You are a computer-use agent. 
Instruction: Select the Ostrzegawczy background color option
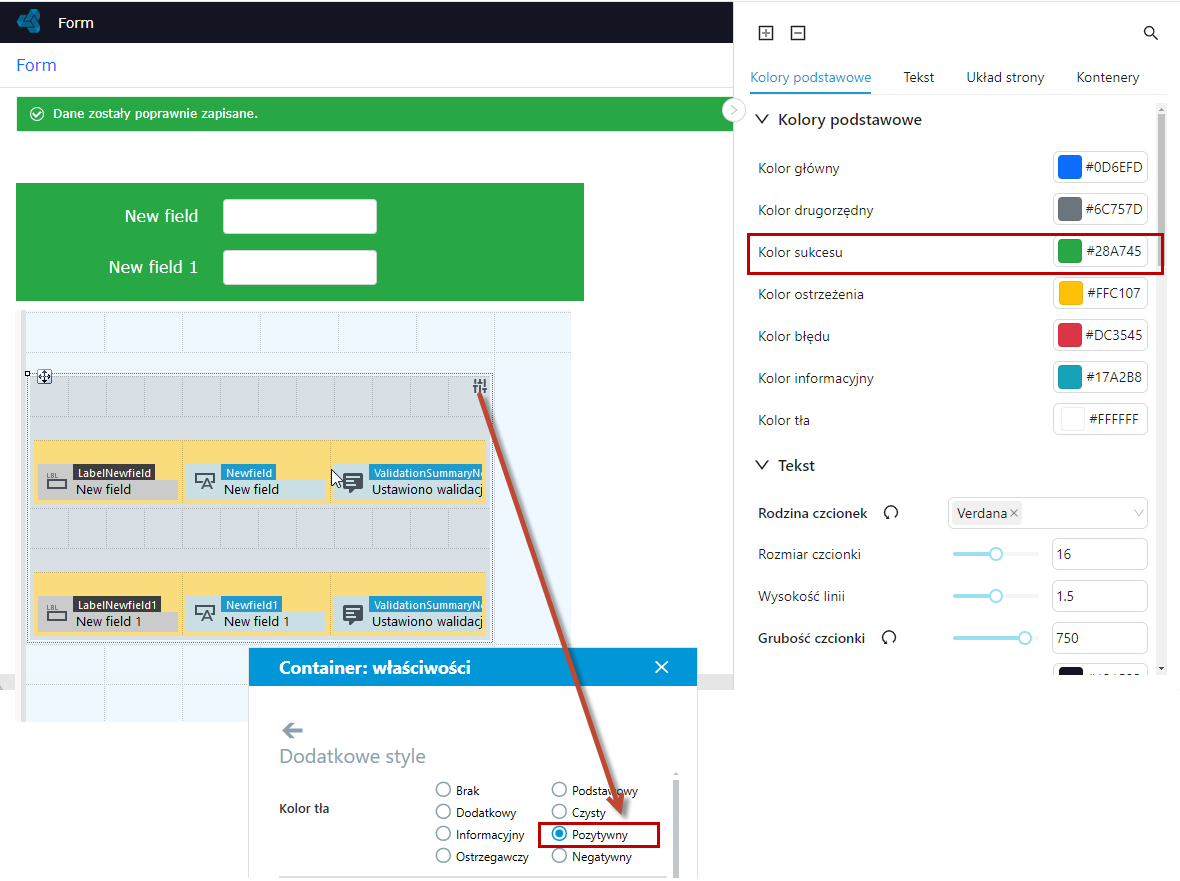click(x=443, y=855)
